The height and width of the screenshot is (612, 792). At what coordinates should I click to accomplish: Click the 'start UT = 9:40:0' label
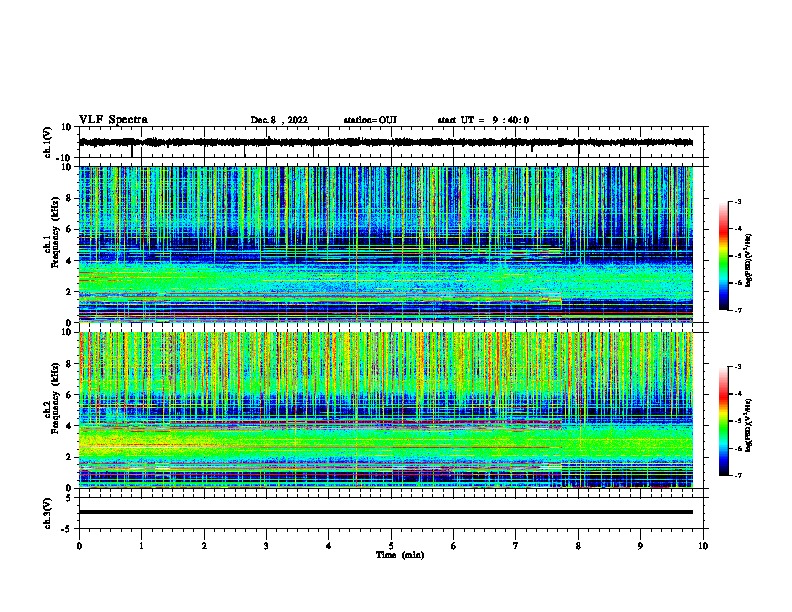coord(483,120)
